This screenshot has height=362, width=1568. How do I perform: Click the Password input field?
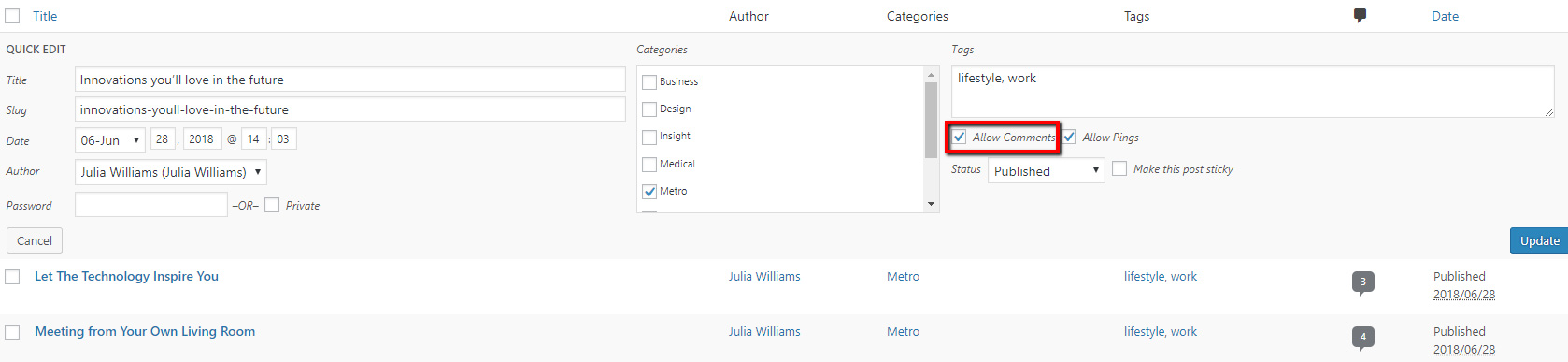coord(151,204)
